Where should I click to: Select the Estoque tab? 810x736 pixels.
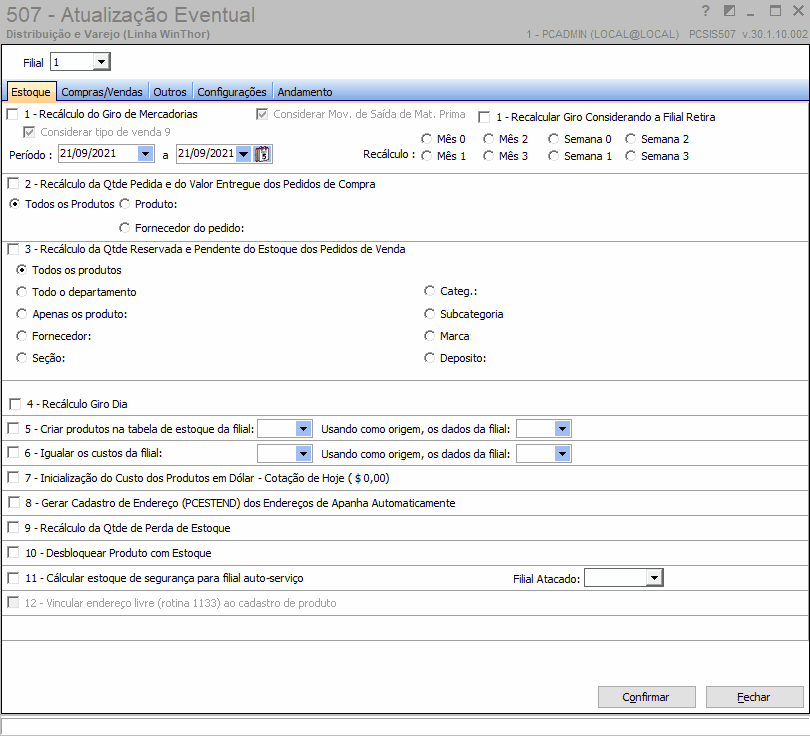(x=30, y=92)
